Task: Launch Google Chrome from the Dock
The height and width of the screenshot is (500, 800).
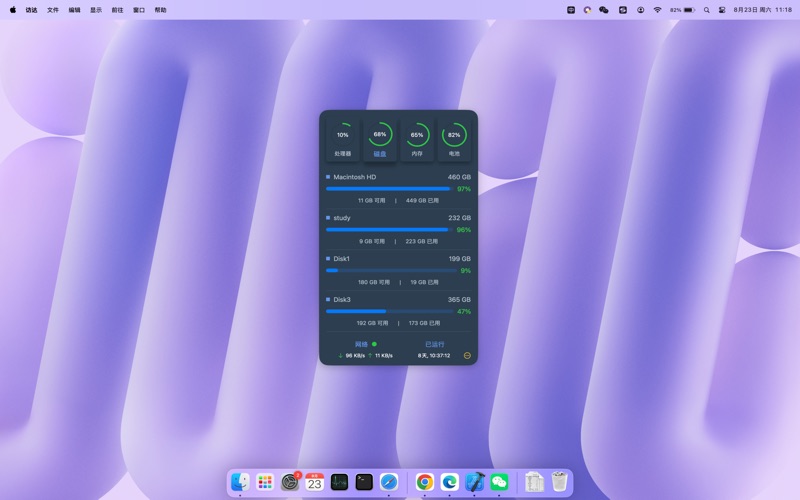Action: pyautogui.click(x=424, y=482)
